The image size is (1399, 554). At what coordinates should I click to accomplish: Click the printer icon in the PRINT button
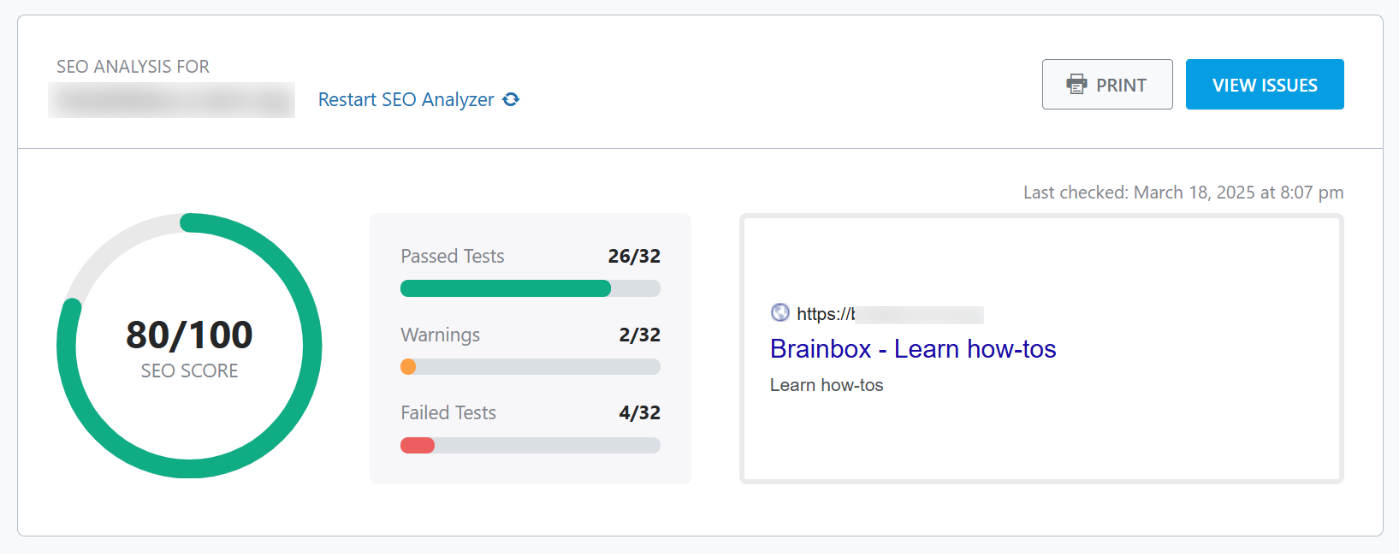pyautogui.click(x=1077, y=84)
